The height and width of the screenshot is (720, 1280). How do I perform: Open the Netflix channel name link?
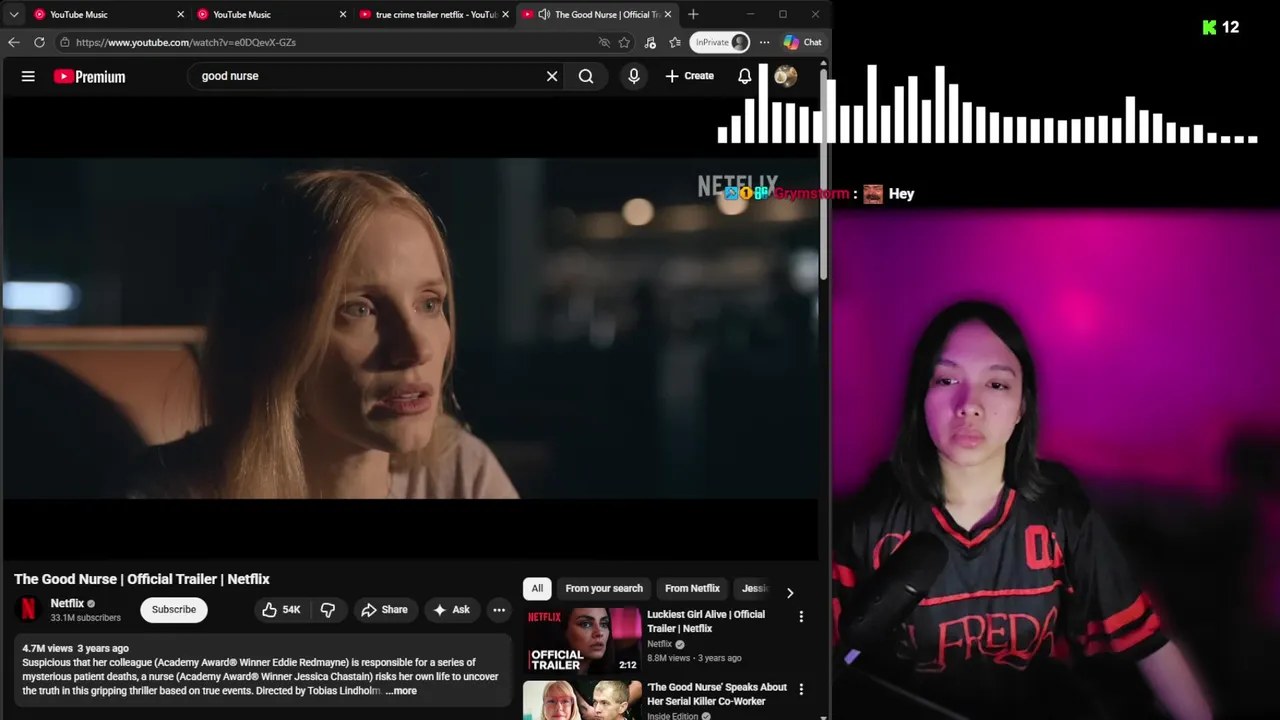click(67, 603)
